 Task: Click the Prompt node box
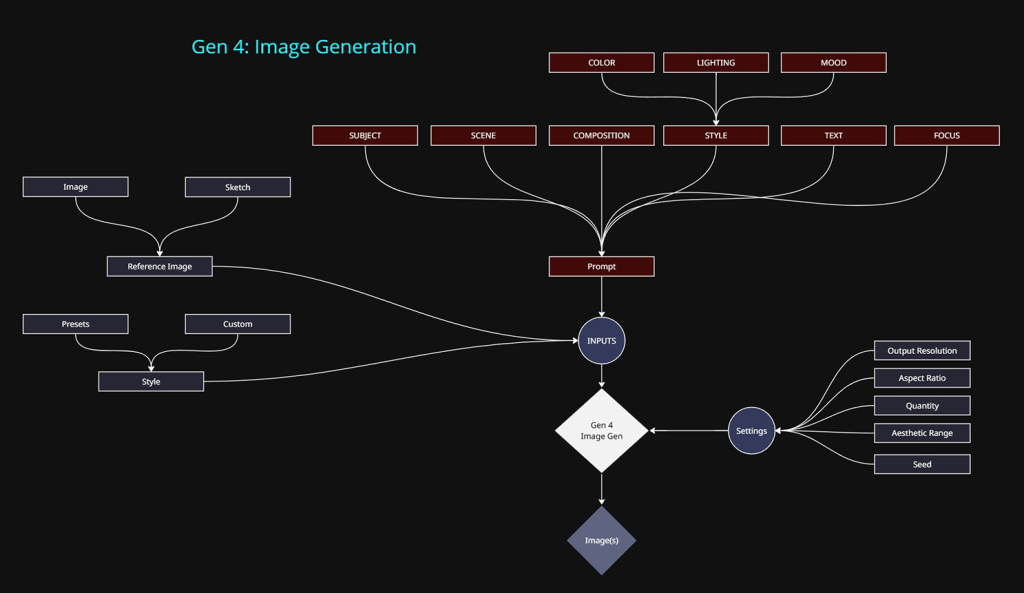pos(601,267)
